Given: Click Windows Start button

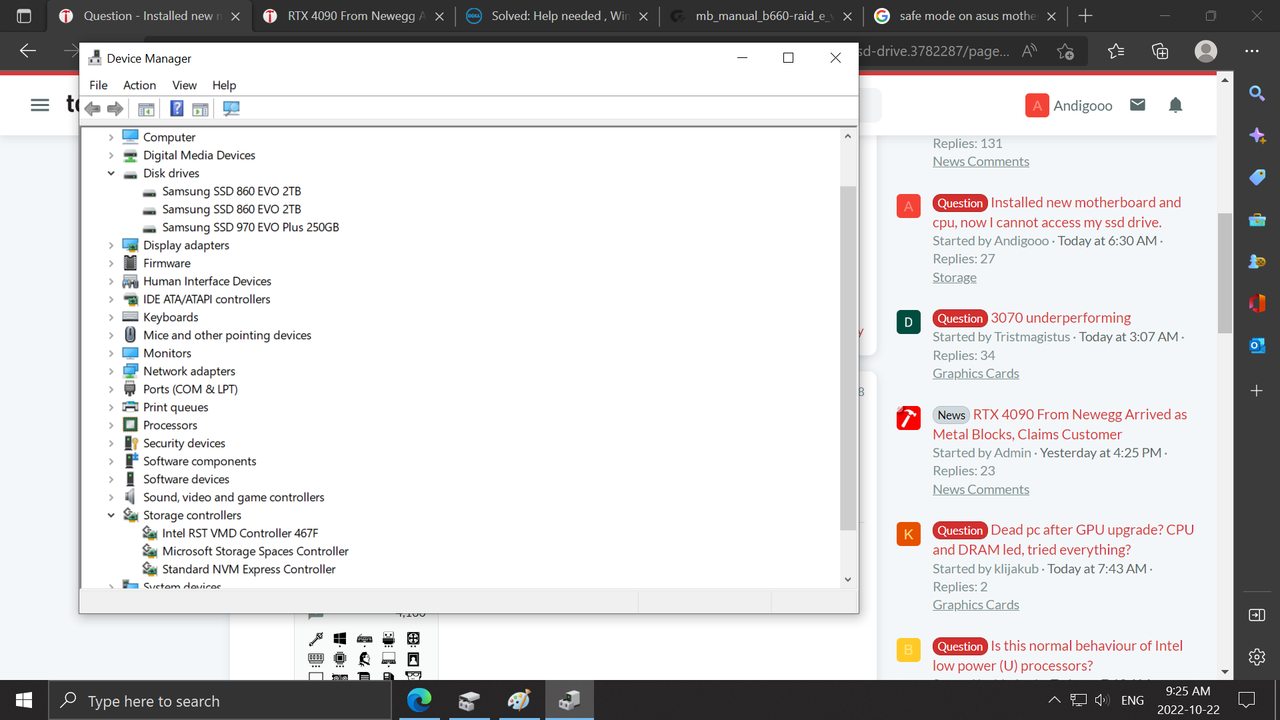Looking at the screenshot, I should (24, 700).
